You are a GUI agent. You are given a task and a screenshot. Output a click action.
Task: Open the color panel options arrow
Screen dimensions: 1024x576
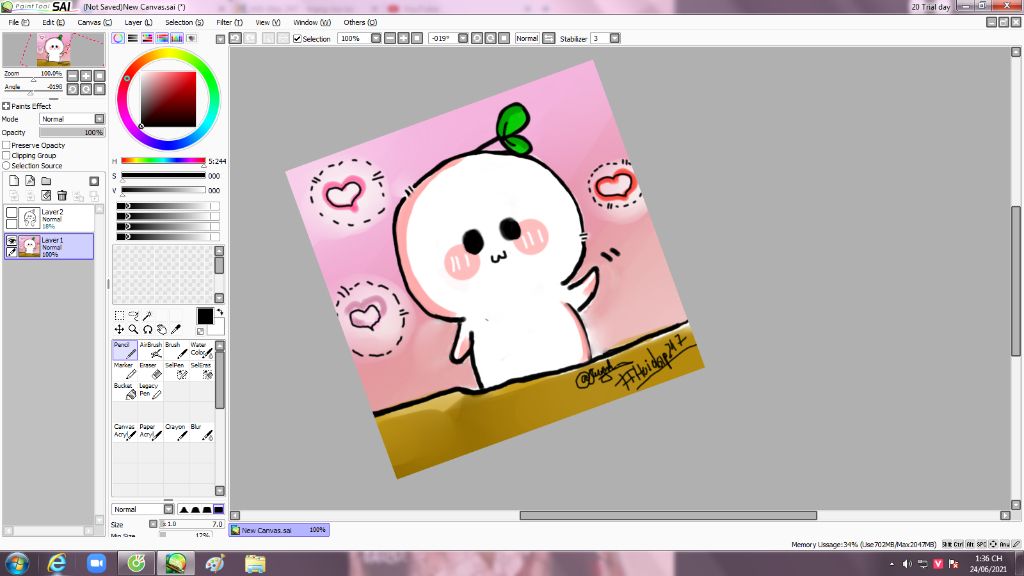pos(220,39)
